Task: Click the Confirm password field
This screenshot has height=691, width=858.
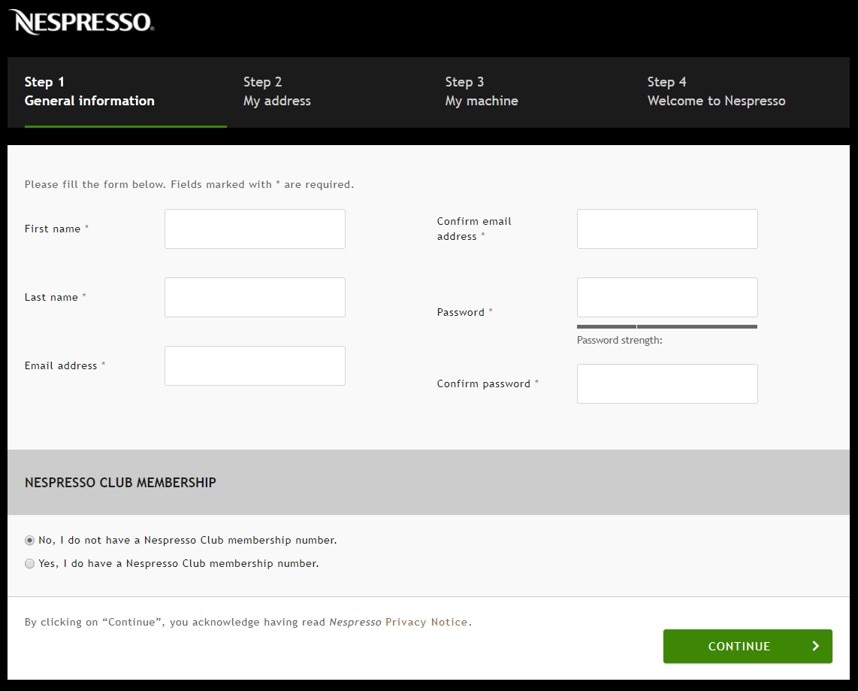Action: tap(667, 384)
